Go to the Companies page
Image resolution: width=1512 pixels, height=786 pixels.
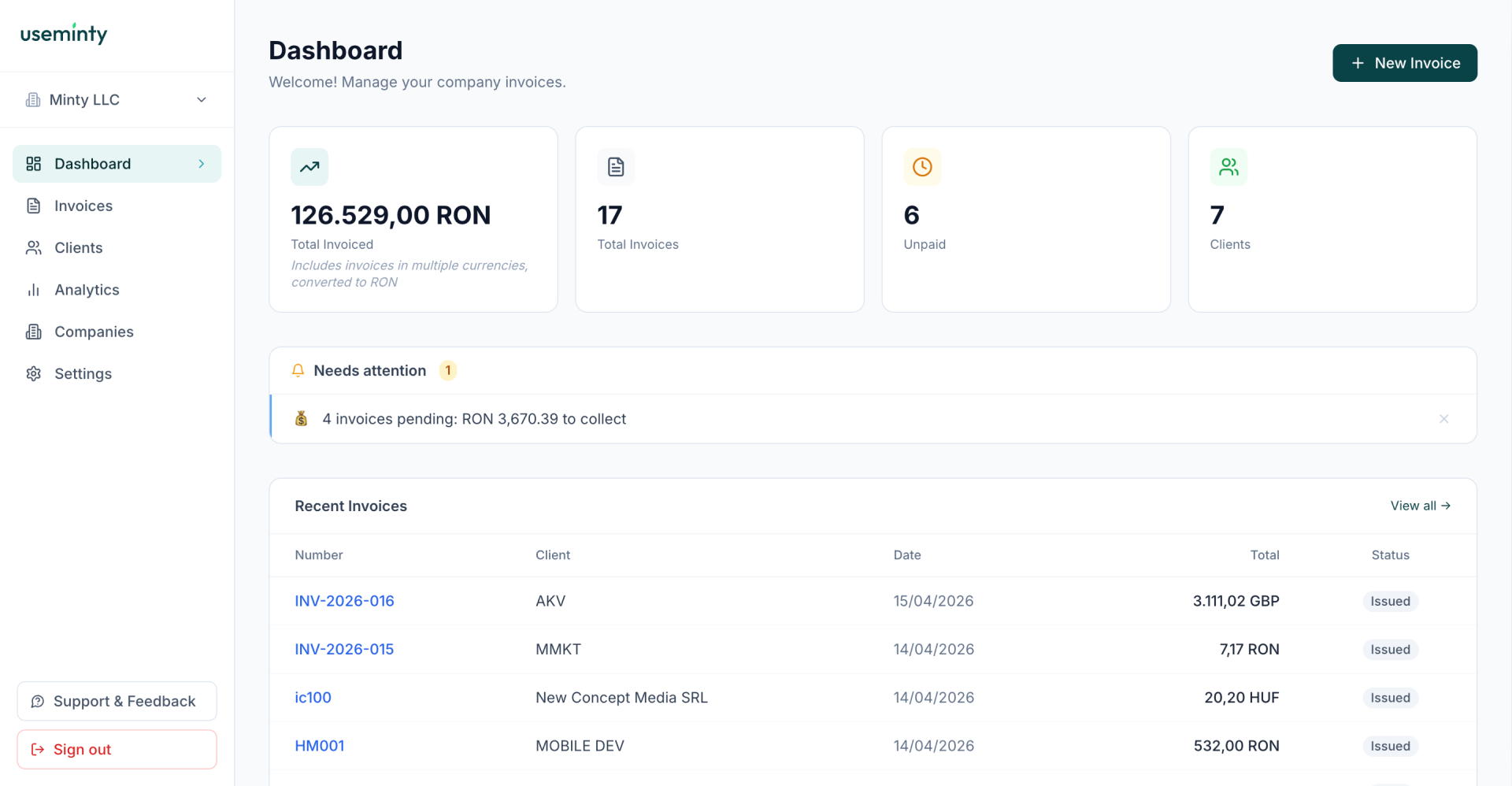pos(94,332)
